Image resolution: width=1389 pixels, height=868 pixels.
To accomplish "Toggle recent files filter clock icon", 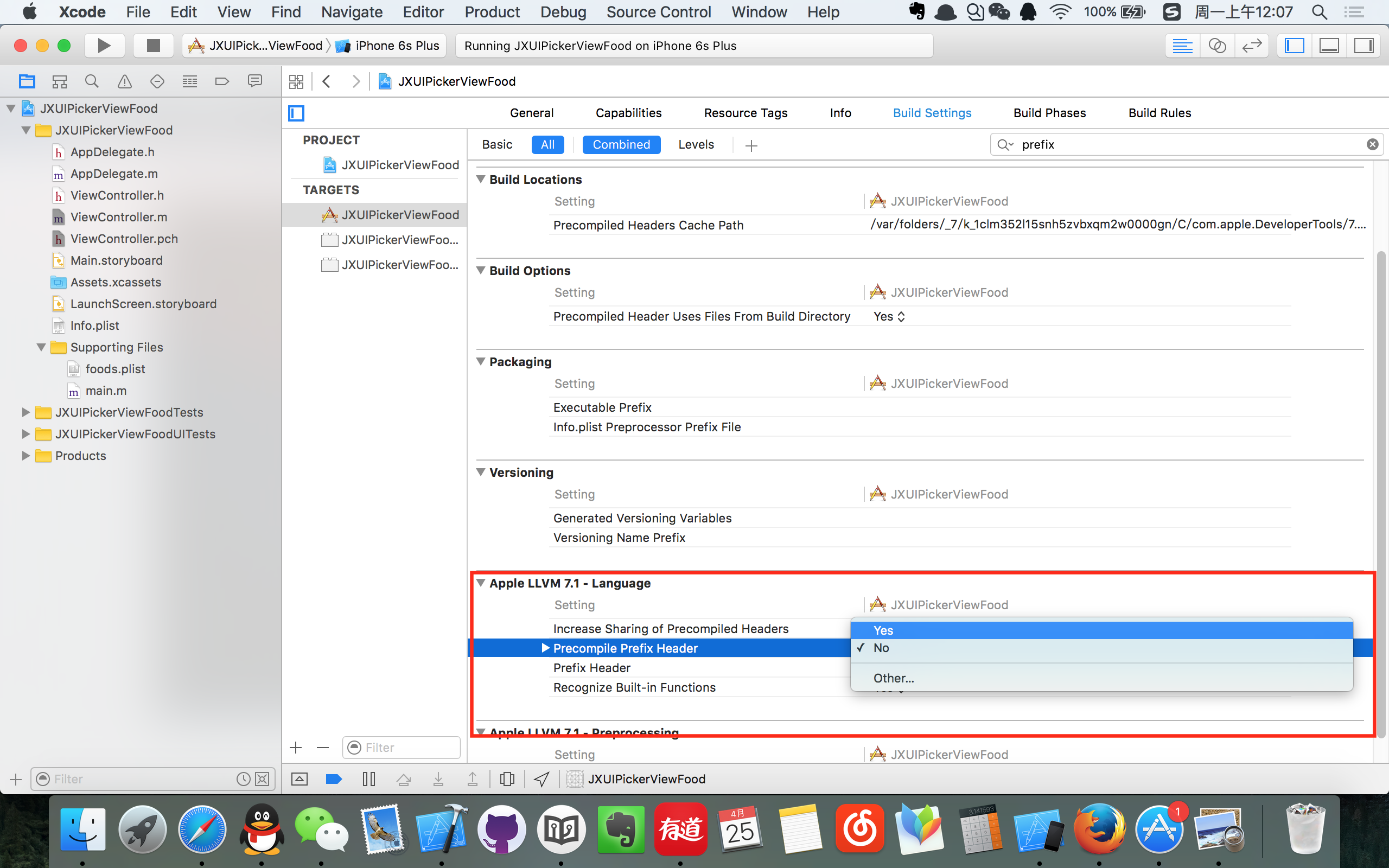I will tap(244, 779).
